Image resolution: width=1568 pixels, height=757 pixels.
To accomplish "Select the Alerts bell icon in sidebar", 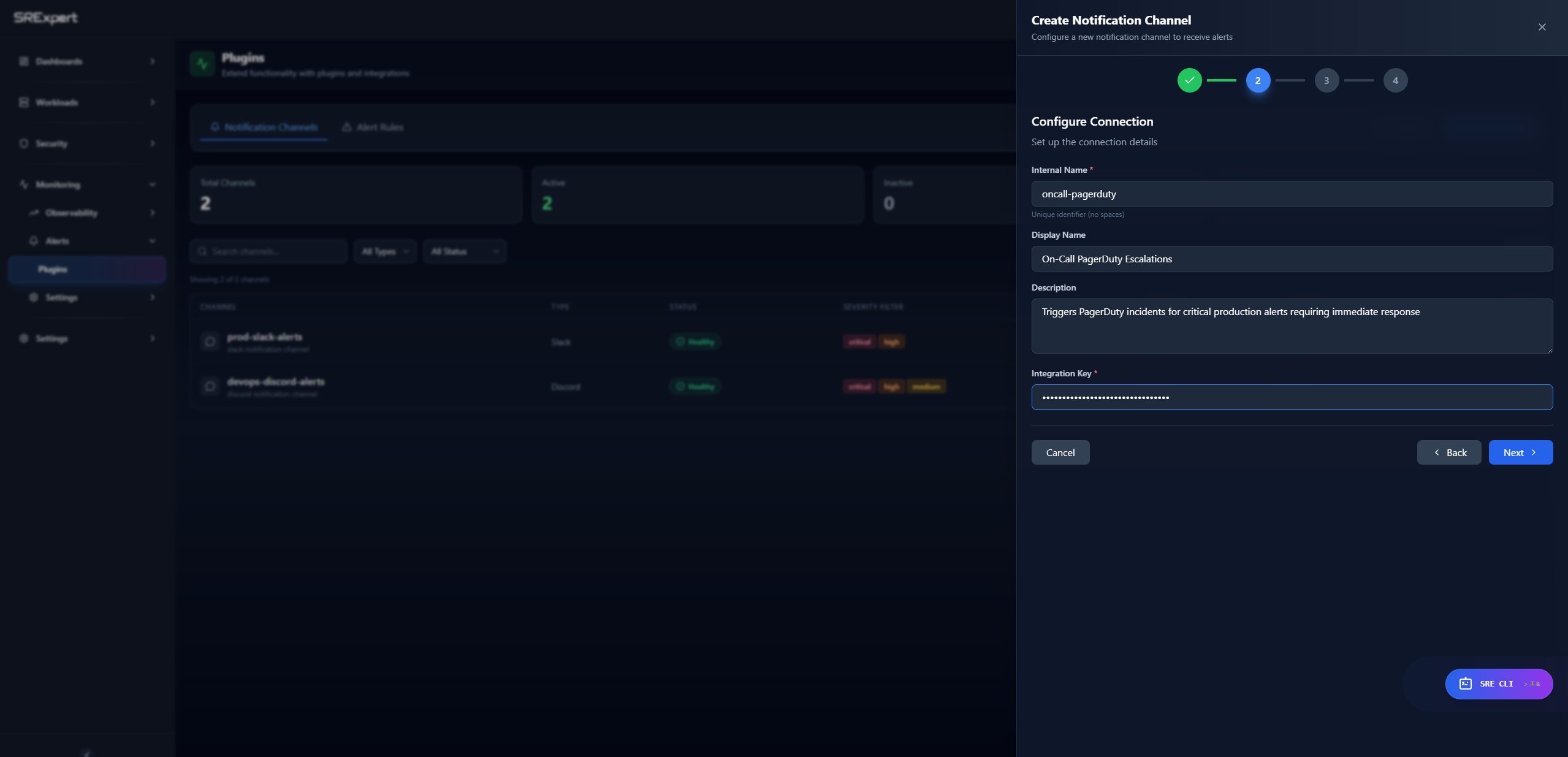I will click(35, 240).
